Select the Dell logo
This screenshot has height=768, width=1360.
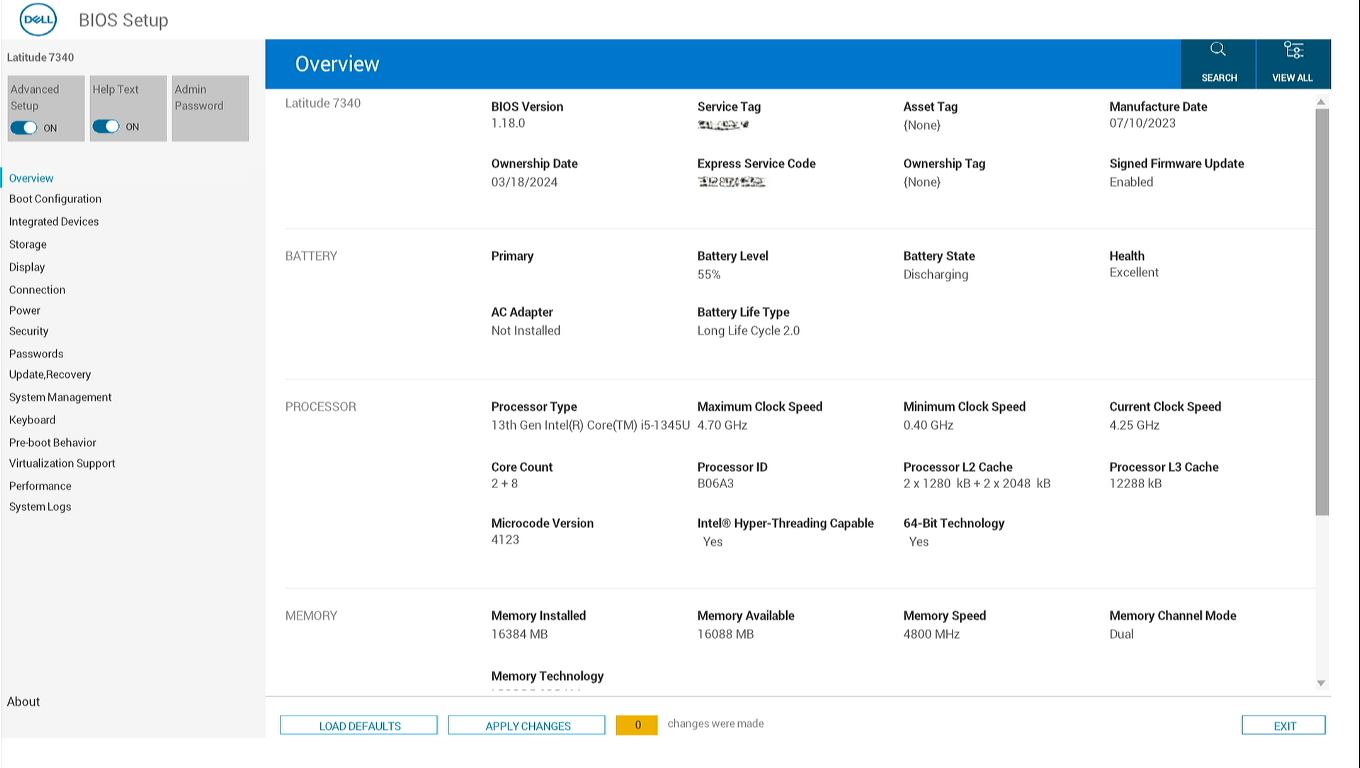coord(37,19)
